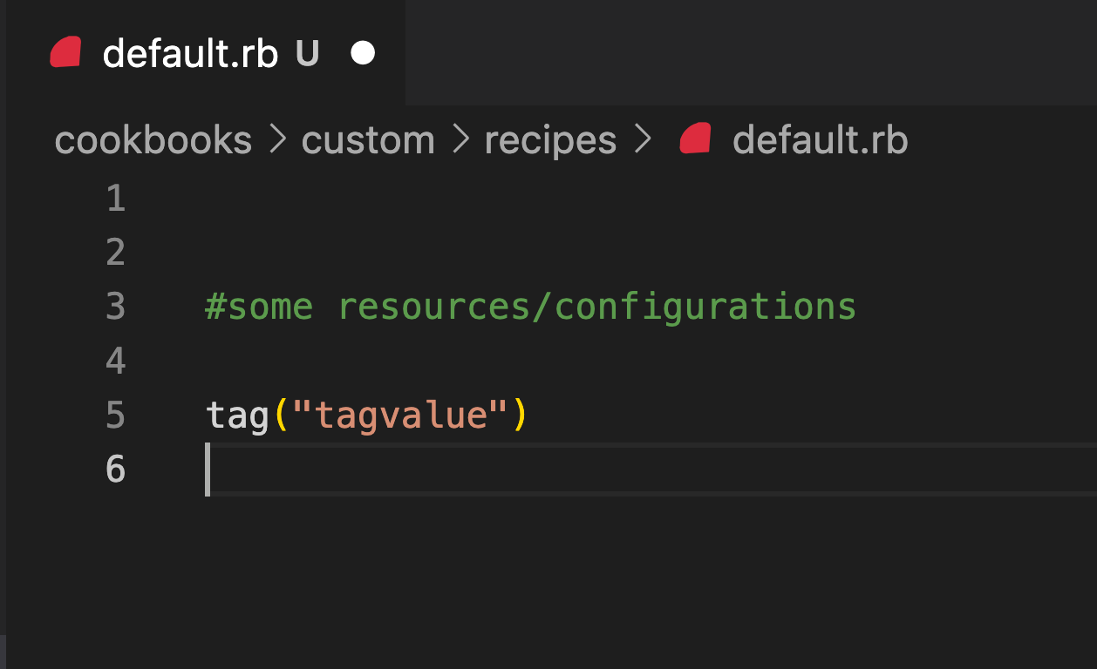
Task: Click the custom folder breadcrumb
Action: (x=367, y=140)
